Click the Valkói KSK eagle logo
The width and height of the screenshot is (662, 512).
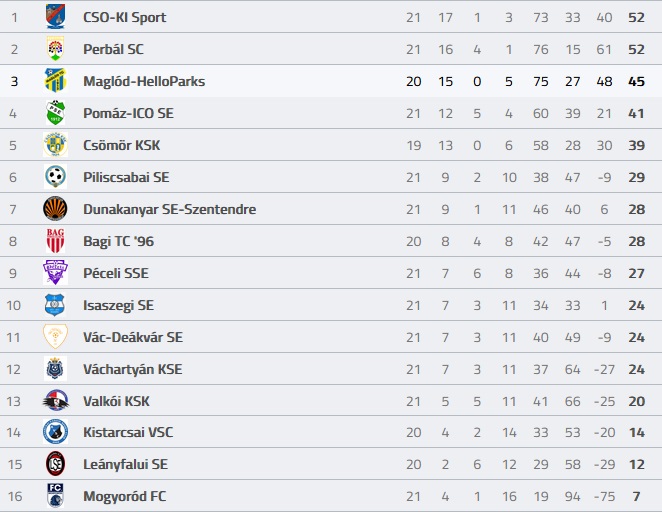(x=55, y=400)
